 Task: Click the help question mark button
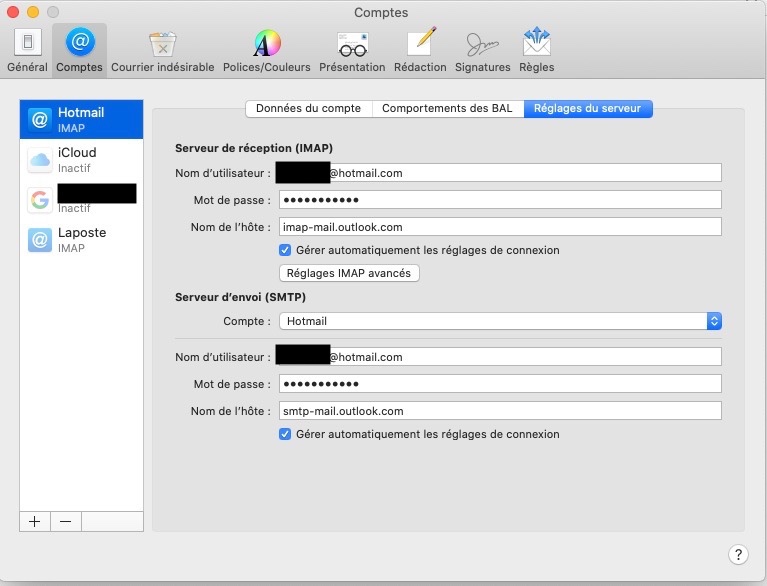tap(737, 554)
